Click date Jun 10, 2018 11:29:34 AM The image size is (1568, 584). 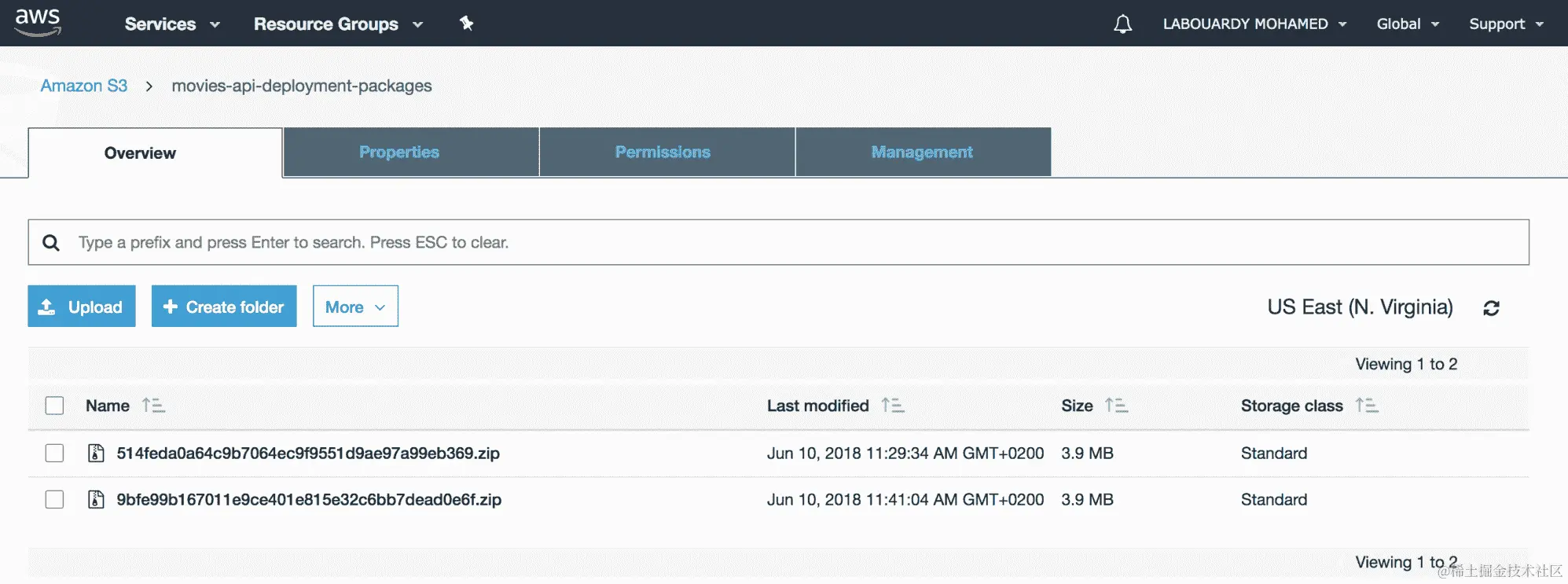pyautogui.click(x=905, y=454)
